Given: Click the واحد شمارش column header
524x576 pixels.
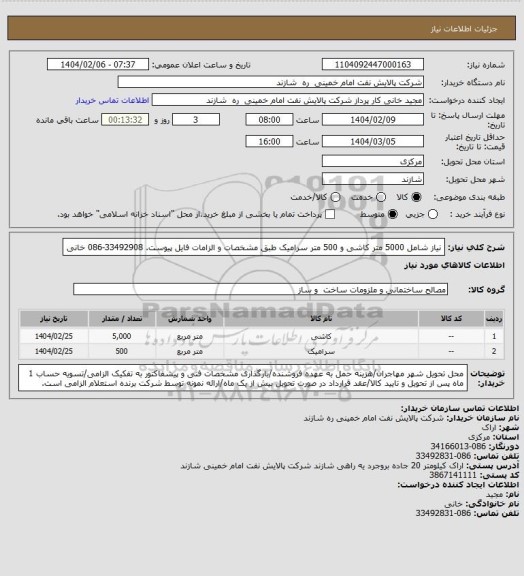Looking at the screenshot, I should pyautogui.click(x=190, y=319).
